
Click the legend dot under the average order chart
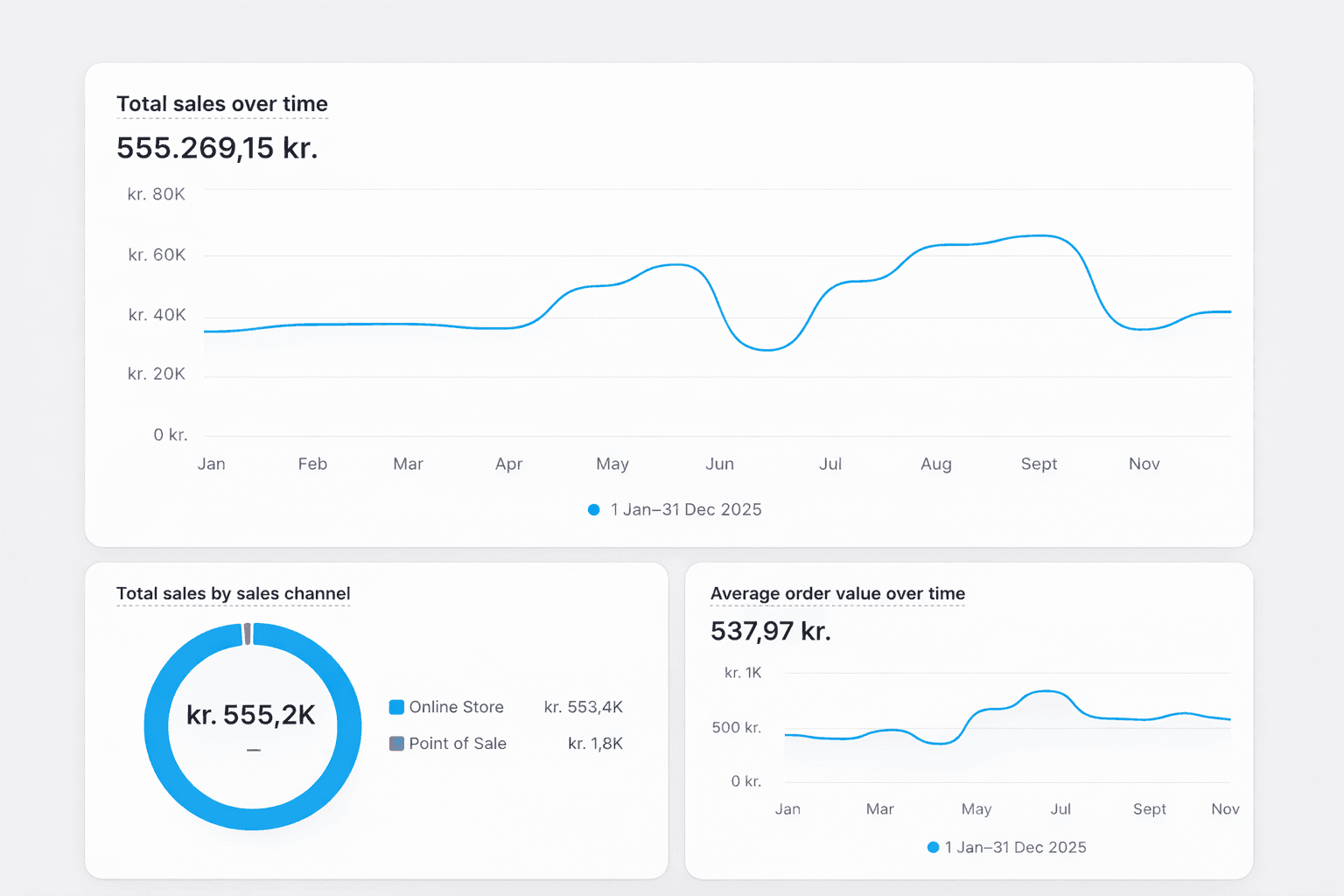click(933, 847)
